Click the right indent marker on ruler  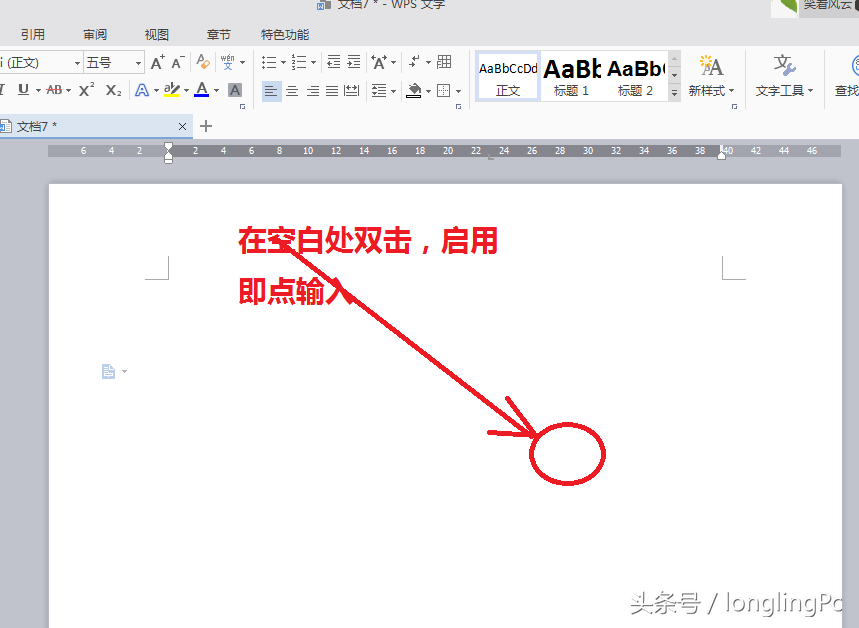(x=721, y=155)
